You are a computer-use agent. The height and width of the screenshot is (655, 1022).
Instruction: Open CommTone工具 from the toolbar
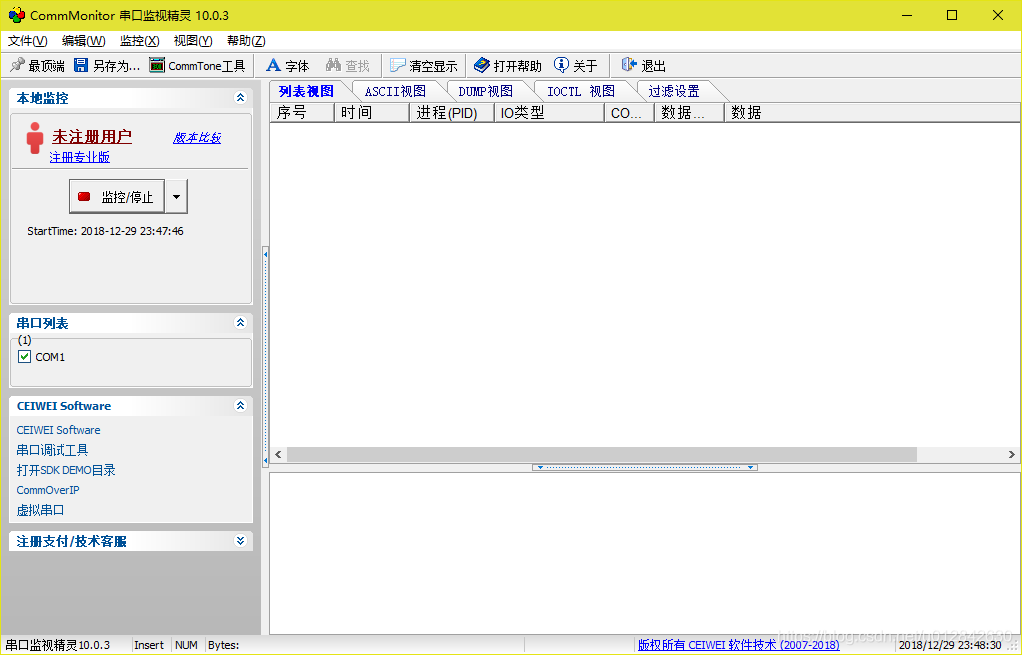[197, 66]
